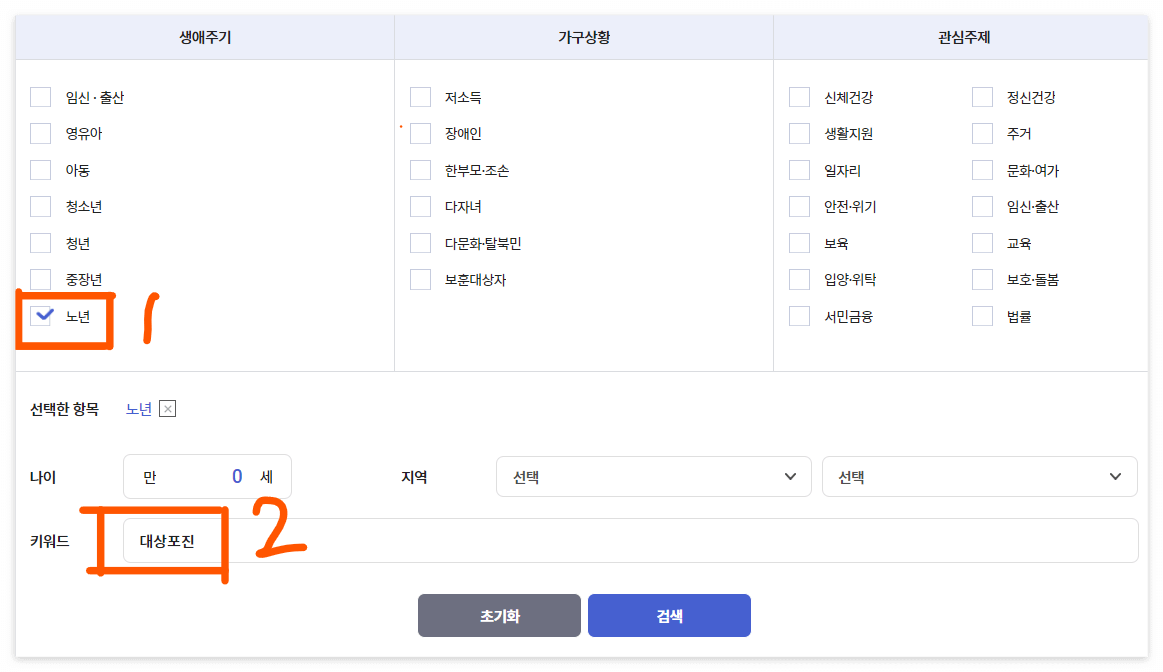Remove the 노년 selected item tag
The height and width of the screenshot is (672, 1163).
tap(167, 408)
